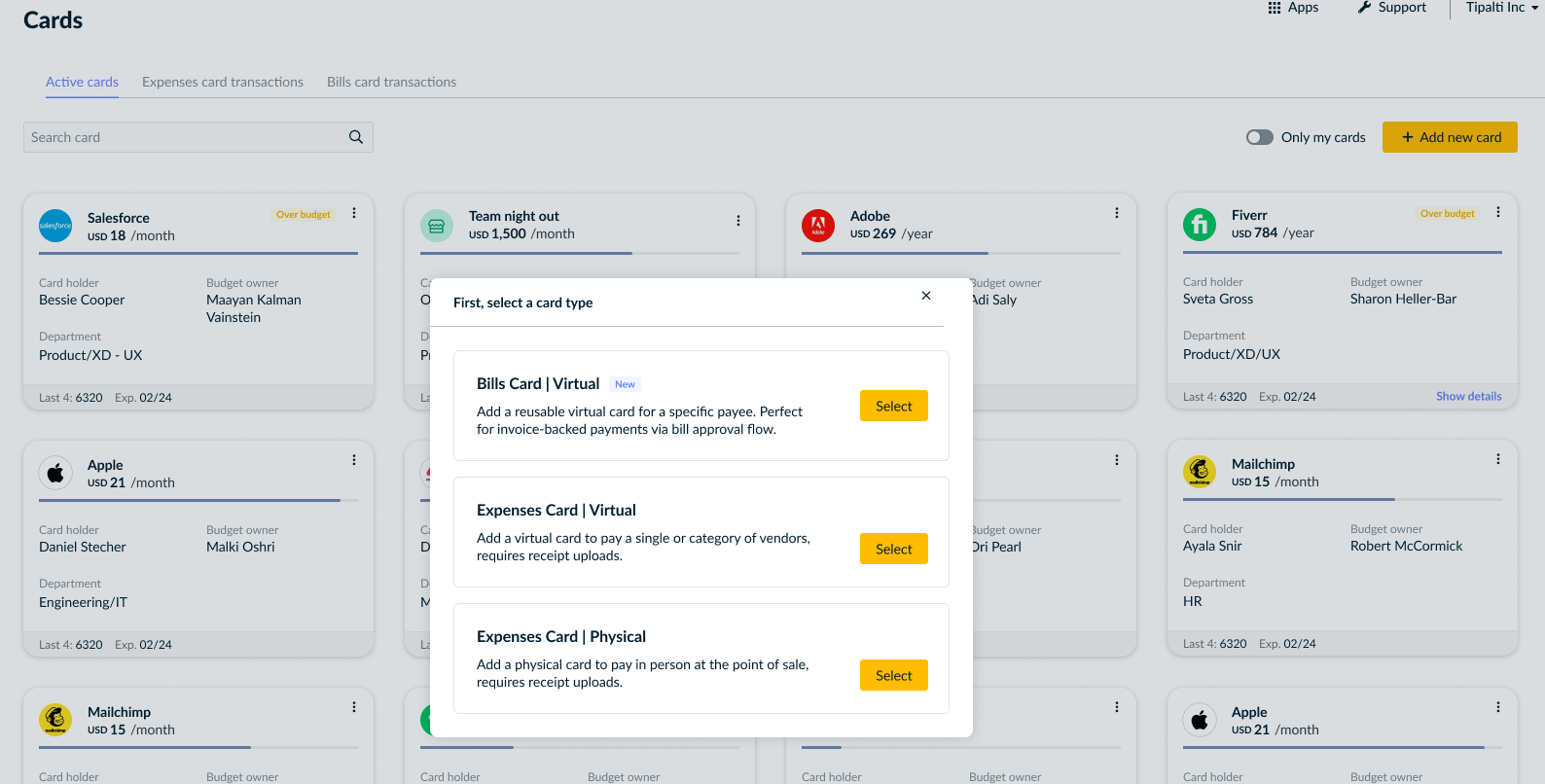Click Over budget badge on Fiverr card

[1448, 213]
